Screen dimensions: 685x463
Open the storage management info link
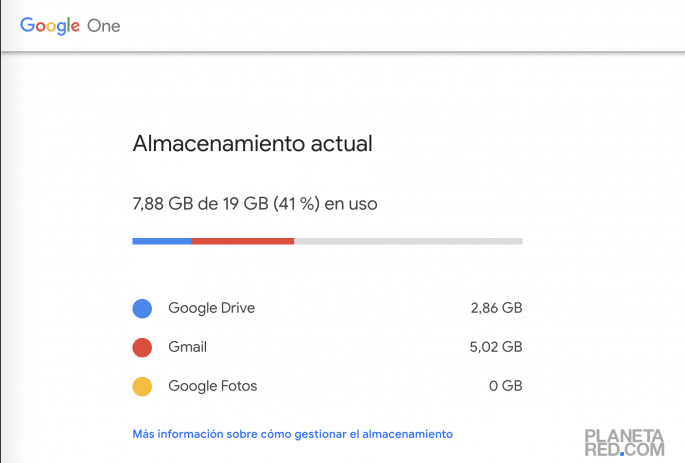(292, 434)
